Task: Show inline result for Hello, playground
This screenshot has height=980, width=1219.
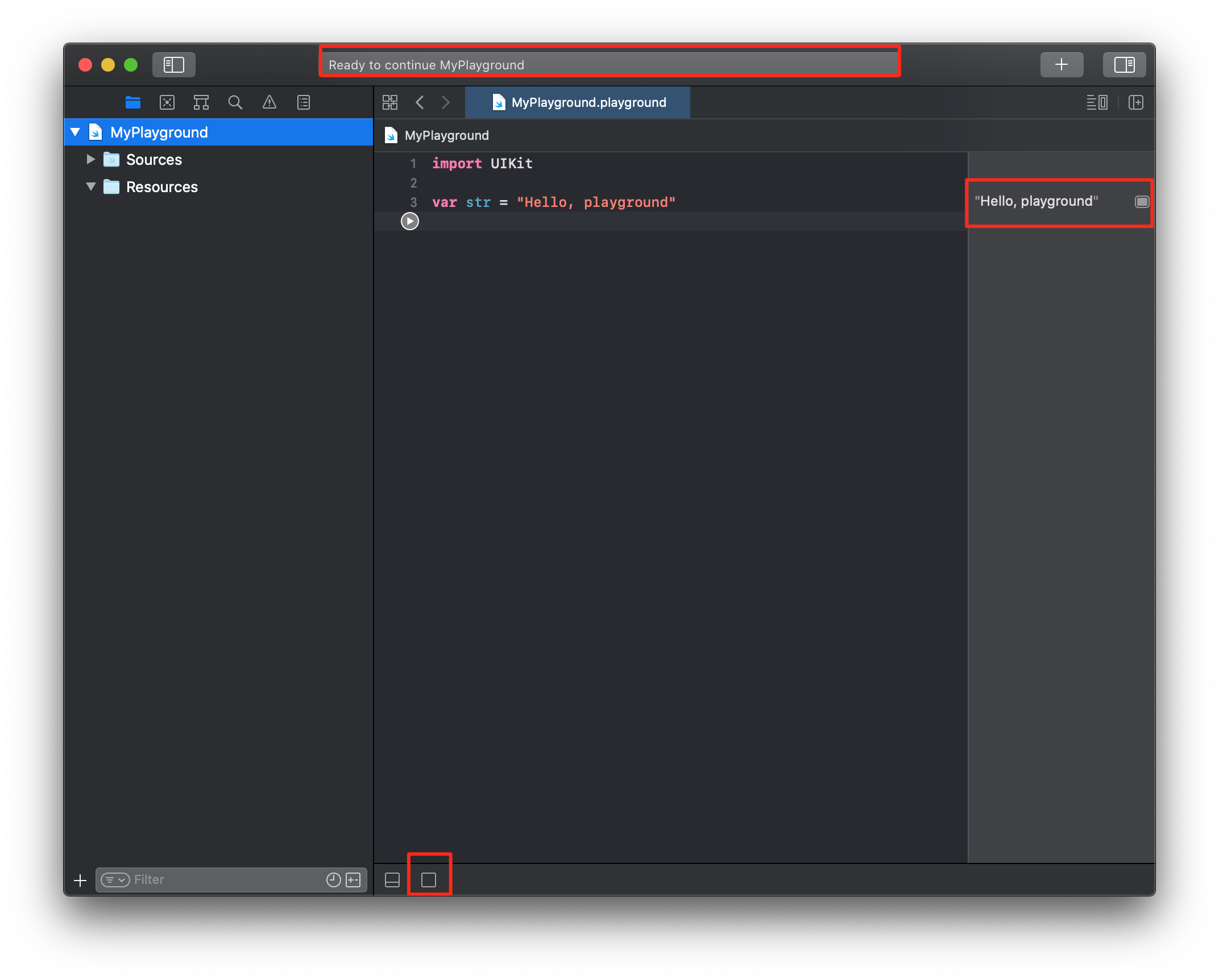Action: click(1142, 202)
